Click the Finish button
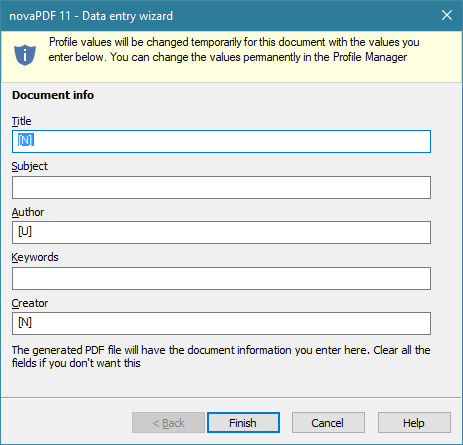This screenshot has width=463, height=445. click(243, 423)
